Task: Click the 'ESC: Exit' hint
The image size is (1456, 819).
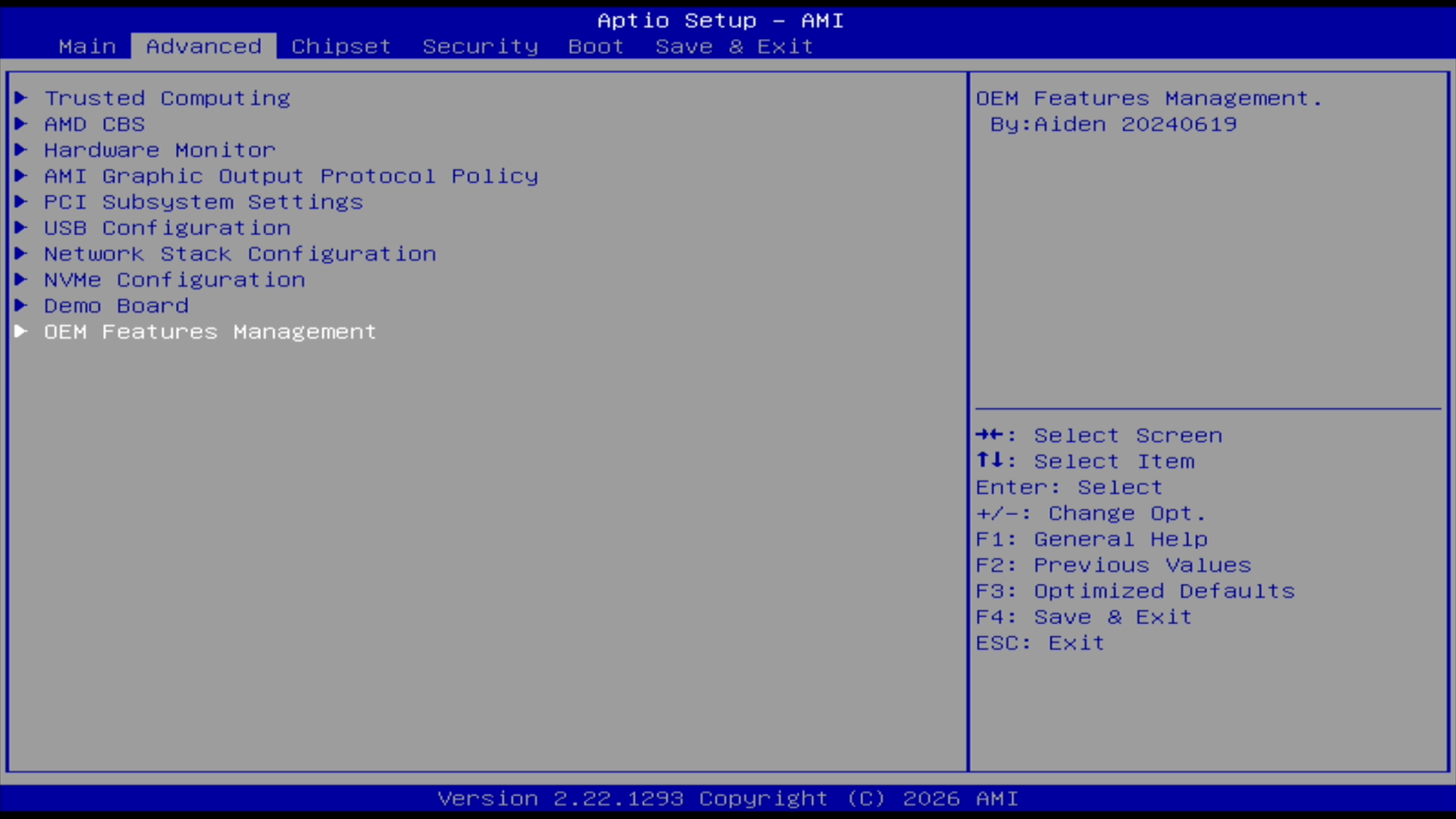Action: 1040,644
